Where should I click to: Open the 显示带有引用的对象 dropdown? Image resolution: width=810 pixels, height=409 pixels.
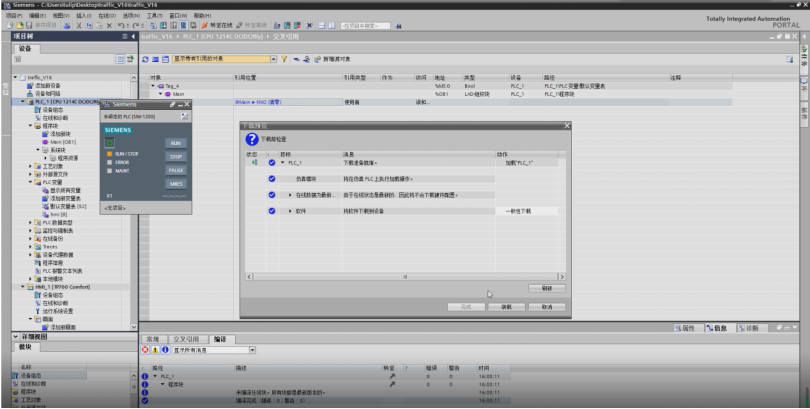click(x=274, y=59)
